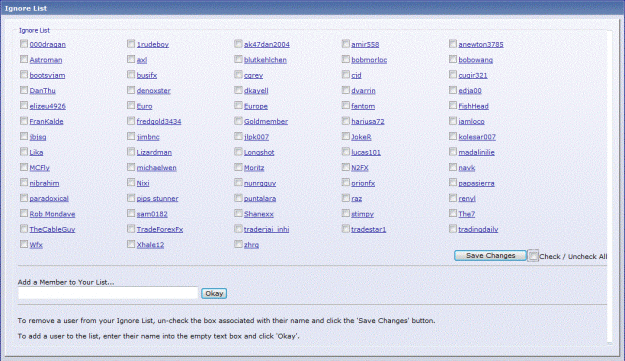Select the checkbox next to amir558
625x361 pixels.
pos(346,44)
